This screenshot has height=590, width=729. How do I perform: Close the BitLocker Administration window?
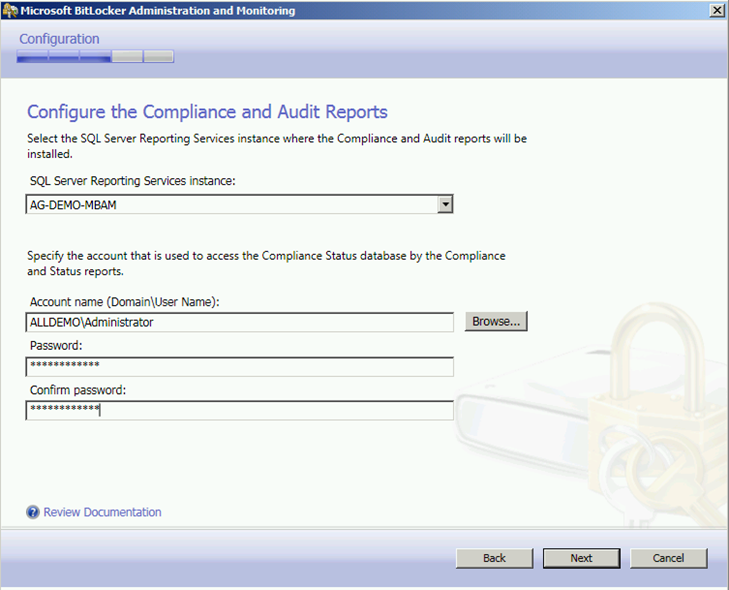(717, 10)
